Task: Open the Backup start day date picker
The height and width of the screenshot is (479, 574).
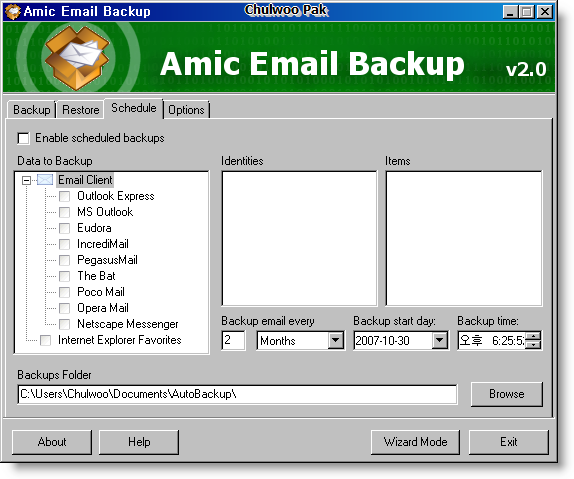Action: [x=440, y=341]
